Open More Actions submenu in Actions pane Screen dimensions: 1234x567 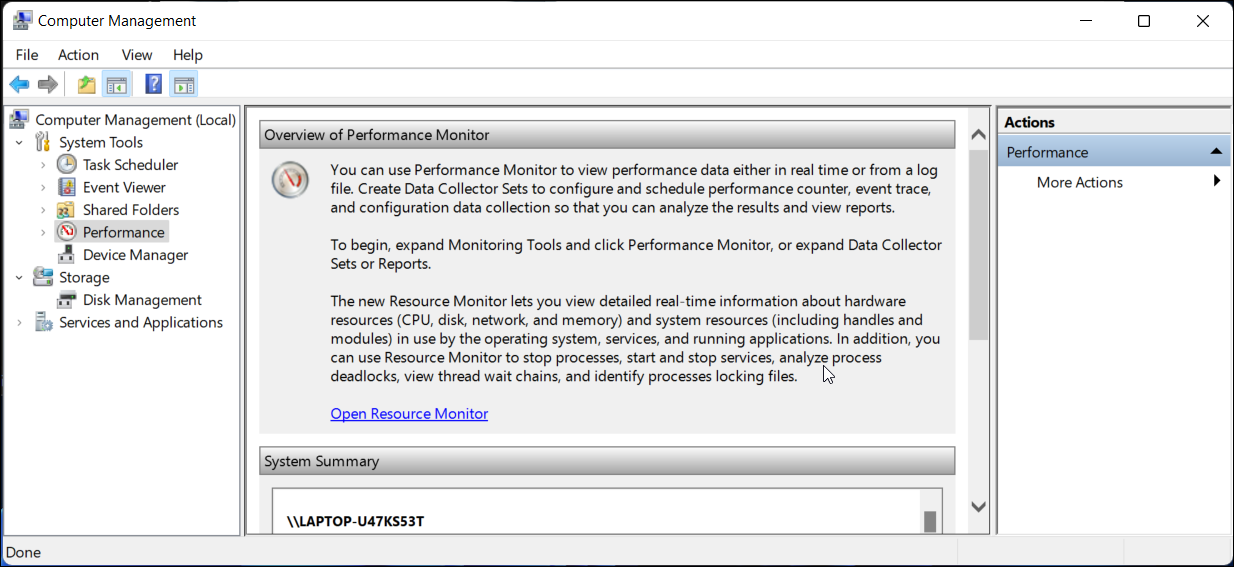pos(1080,182)
